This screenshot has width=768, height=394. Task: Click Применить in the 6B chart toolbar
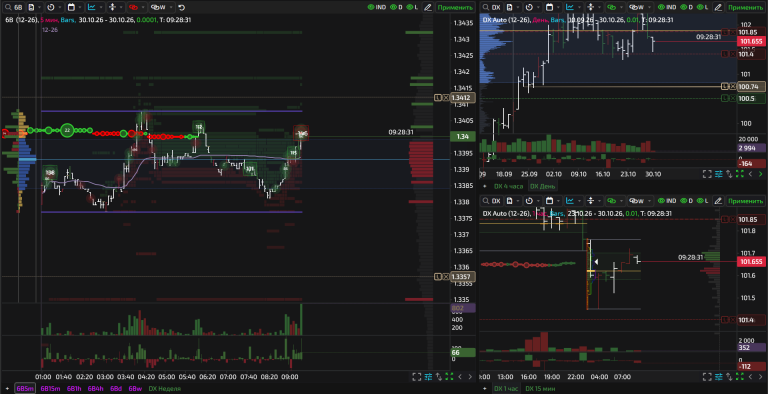coord(455,7)
